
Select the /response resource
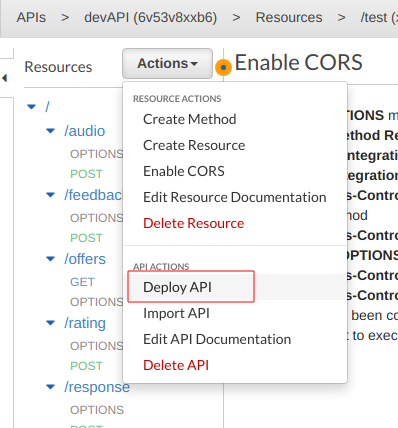coord(97,387)
